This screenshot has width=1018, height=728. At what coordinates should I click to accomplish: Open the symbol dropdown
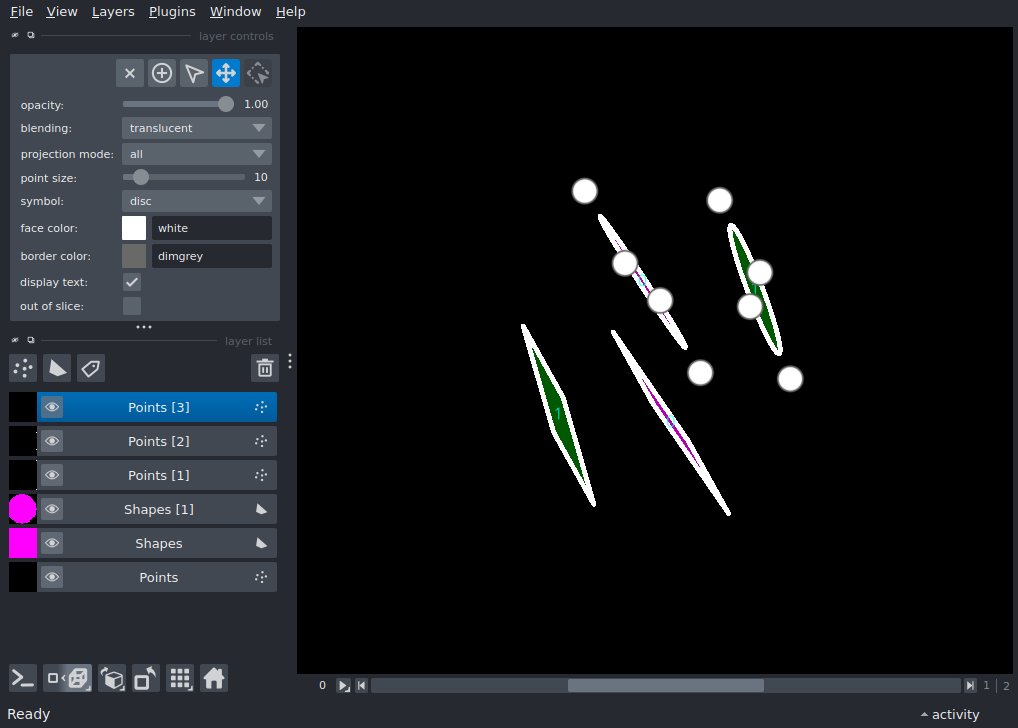[x=196, y=201]
